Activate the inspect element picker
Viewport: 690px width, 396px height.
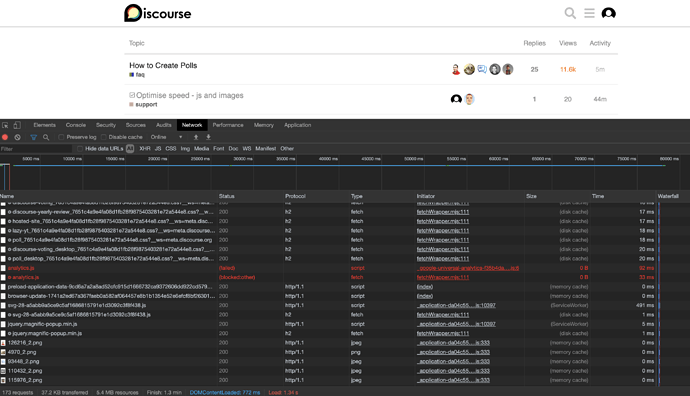click(5, 125)
